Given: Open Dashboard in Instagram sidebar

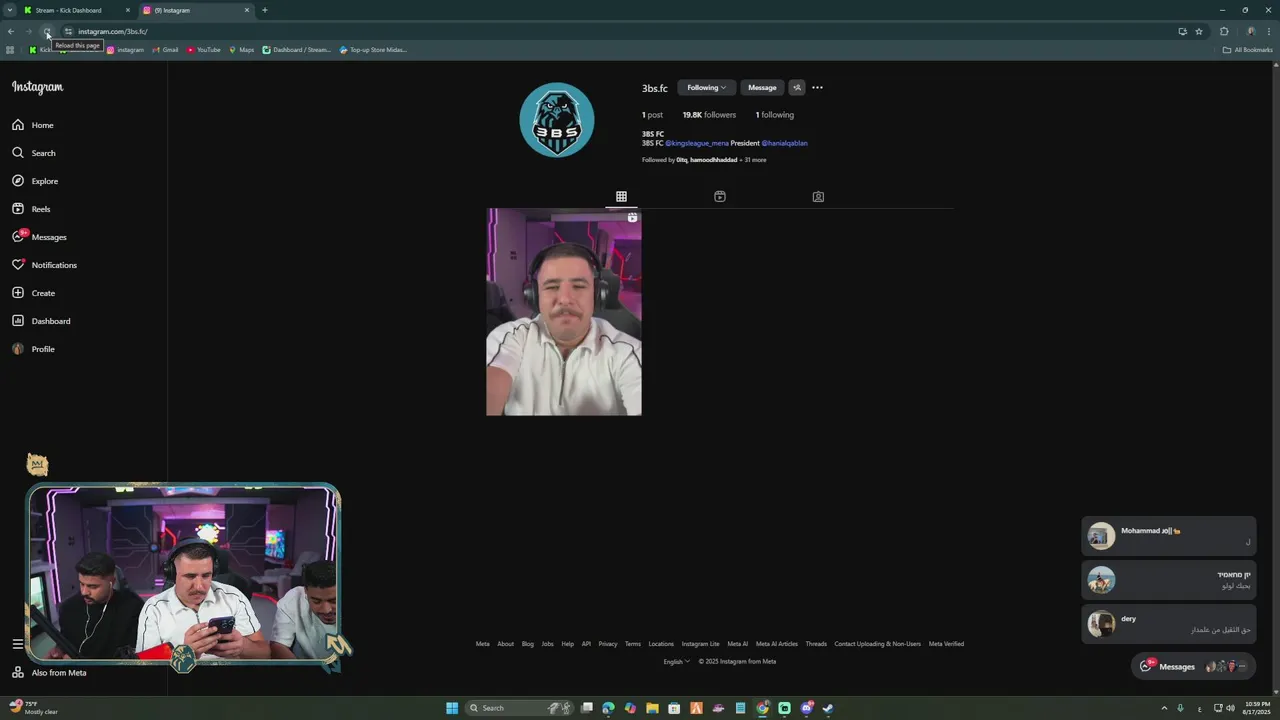Looking at the screenshot, I should coord(41,321).
